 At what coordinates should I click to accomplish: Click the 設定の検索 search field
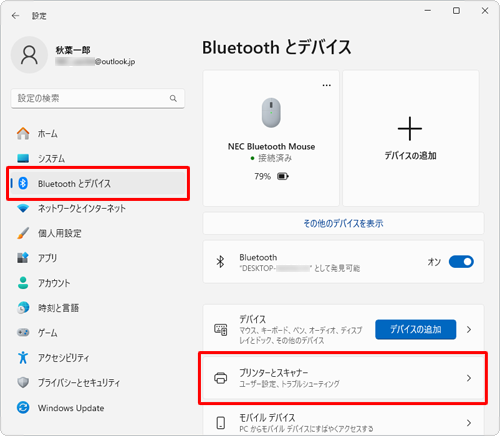(97, 98)
